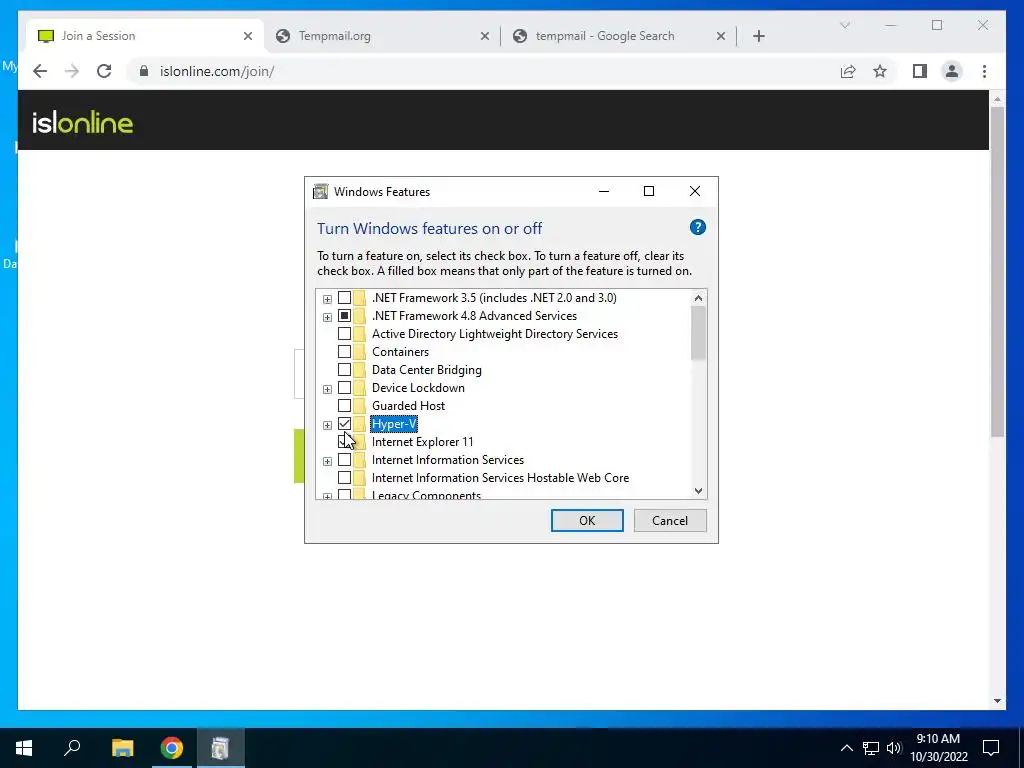
Task: Close the Join a Session tab
Action: [x=248, y=36]
